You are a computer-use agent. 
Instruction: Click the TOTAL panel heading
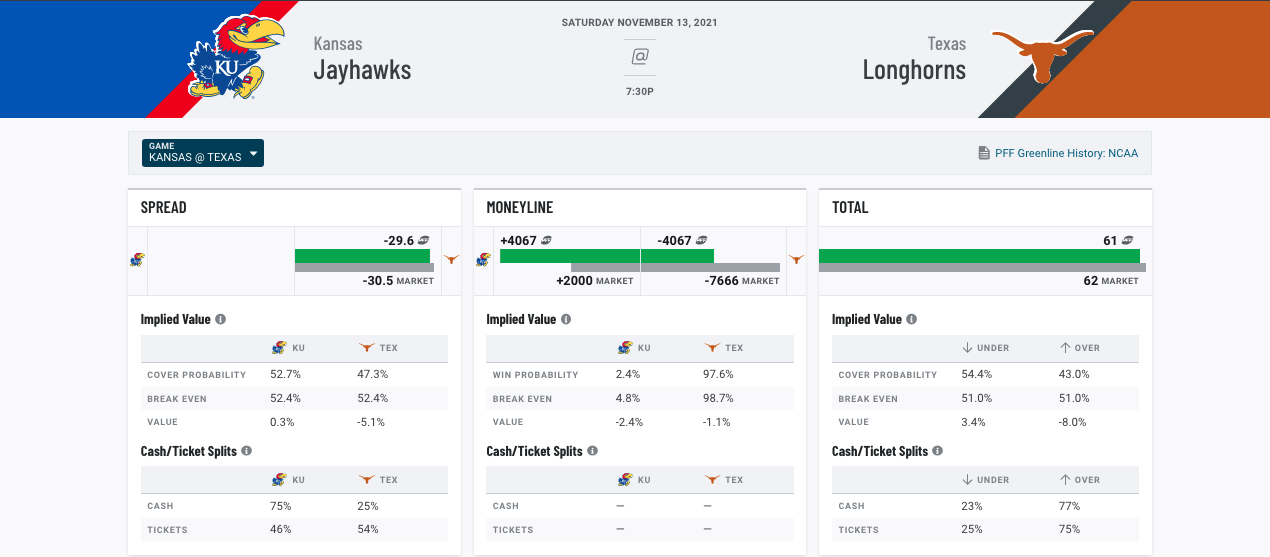(x=850, y=208)
